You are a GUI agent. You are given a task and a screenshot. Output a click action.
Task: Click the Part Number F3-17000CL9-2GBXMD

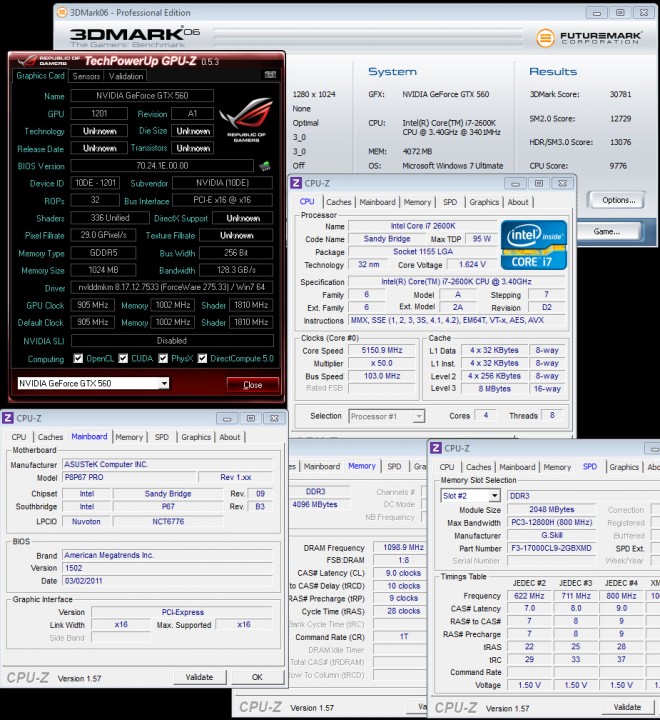pyautogui.click(x=551, y=548)
